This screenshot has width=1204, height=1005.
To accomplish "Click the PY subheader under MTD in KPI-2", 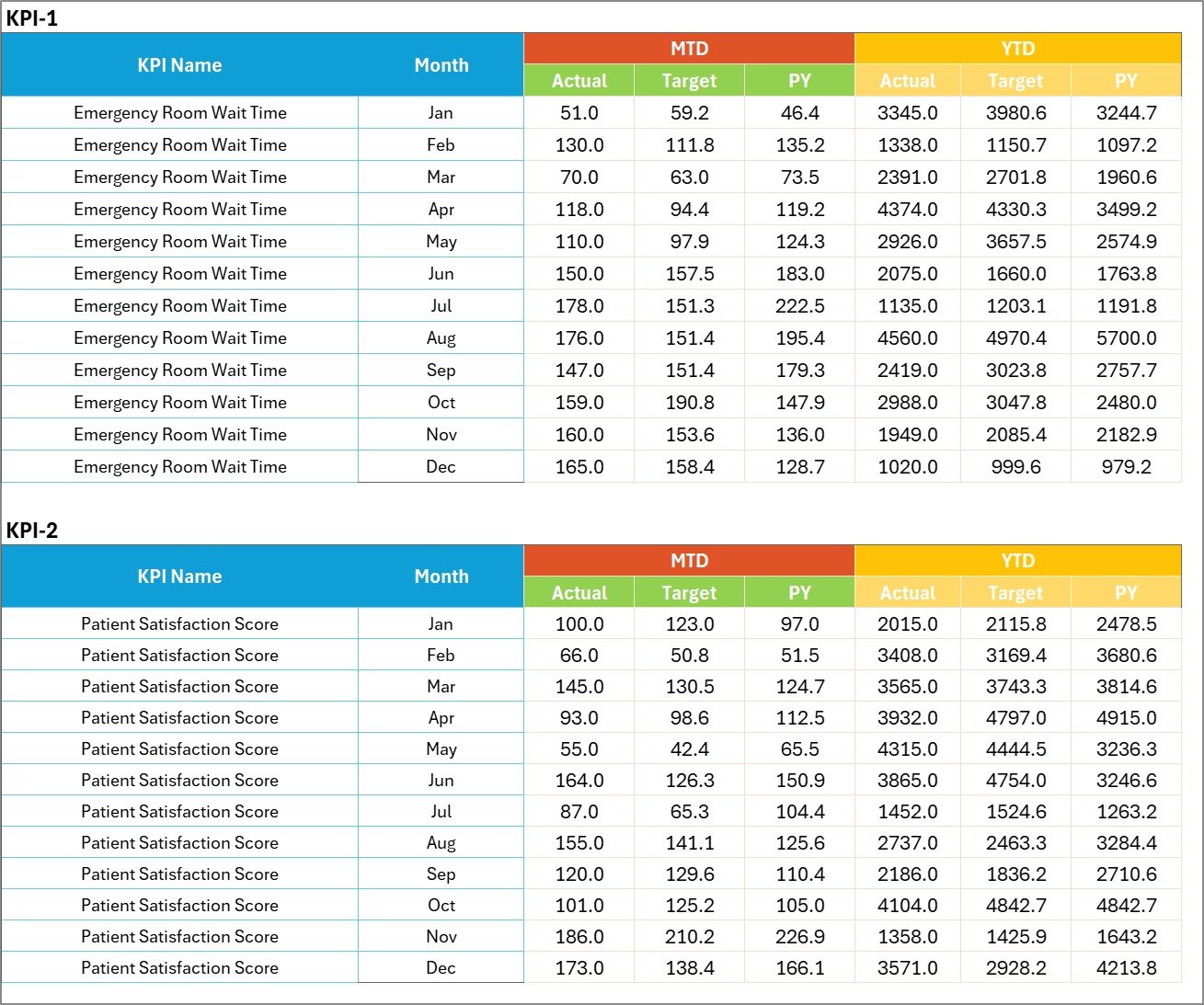I will [x=798, y=592].
